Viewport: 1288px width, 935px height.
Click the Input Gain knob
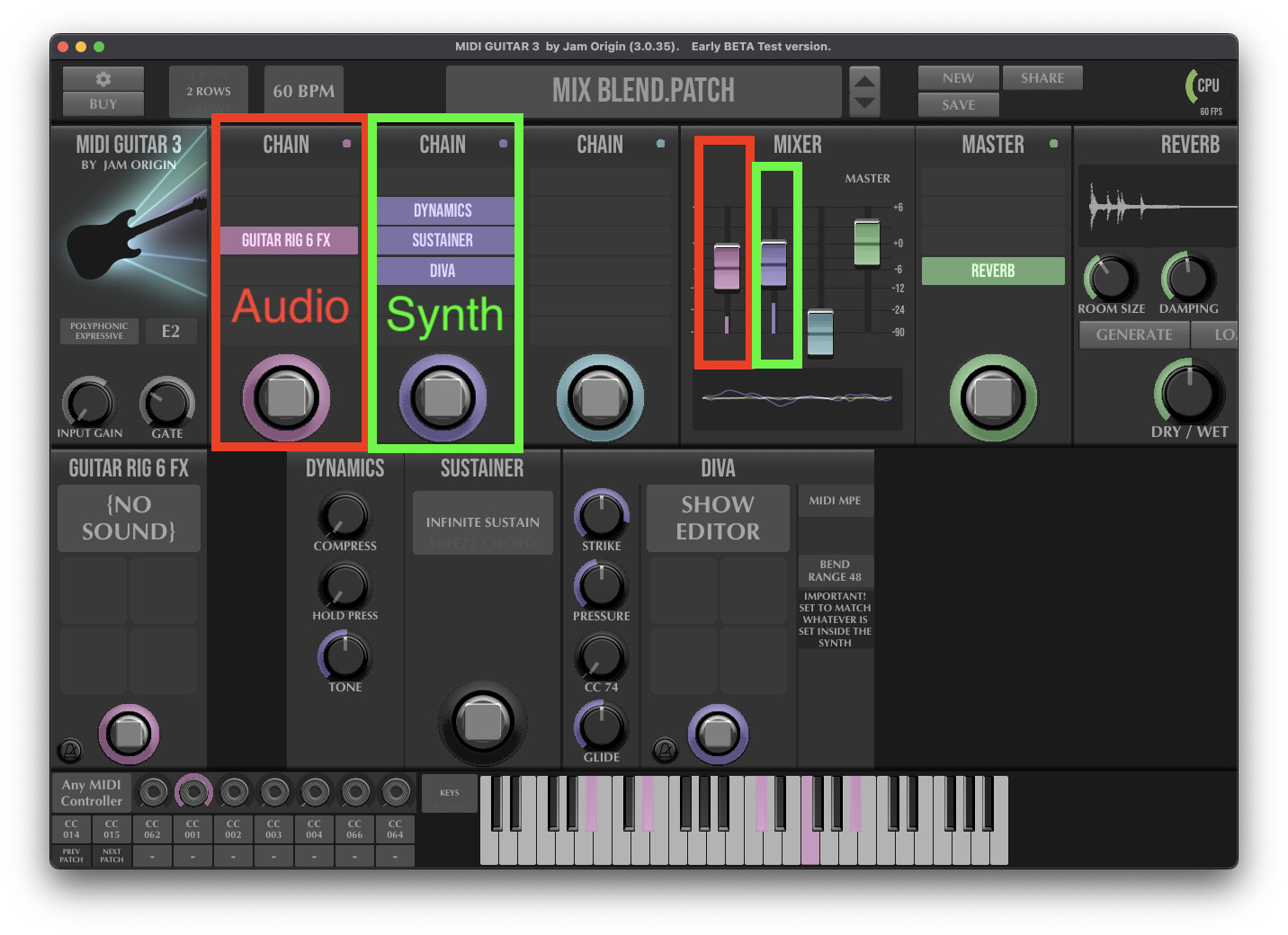click(x=88, y=402)
